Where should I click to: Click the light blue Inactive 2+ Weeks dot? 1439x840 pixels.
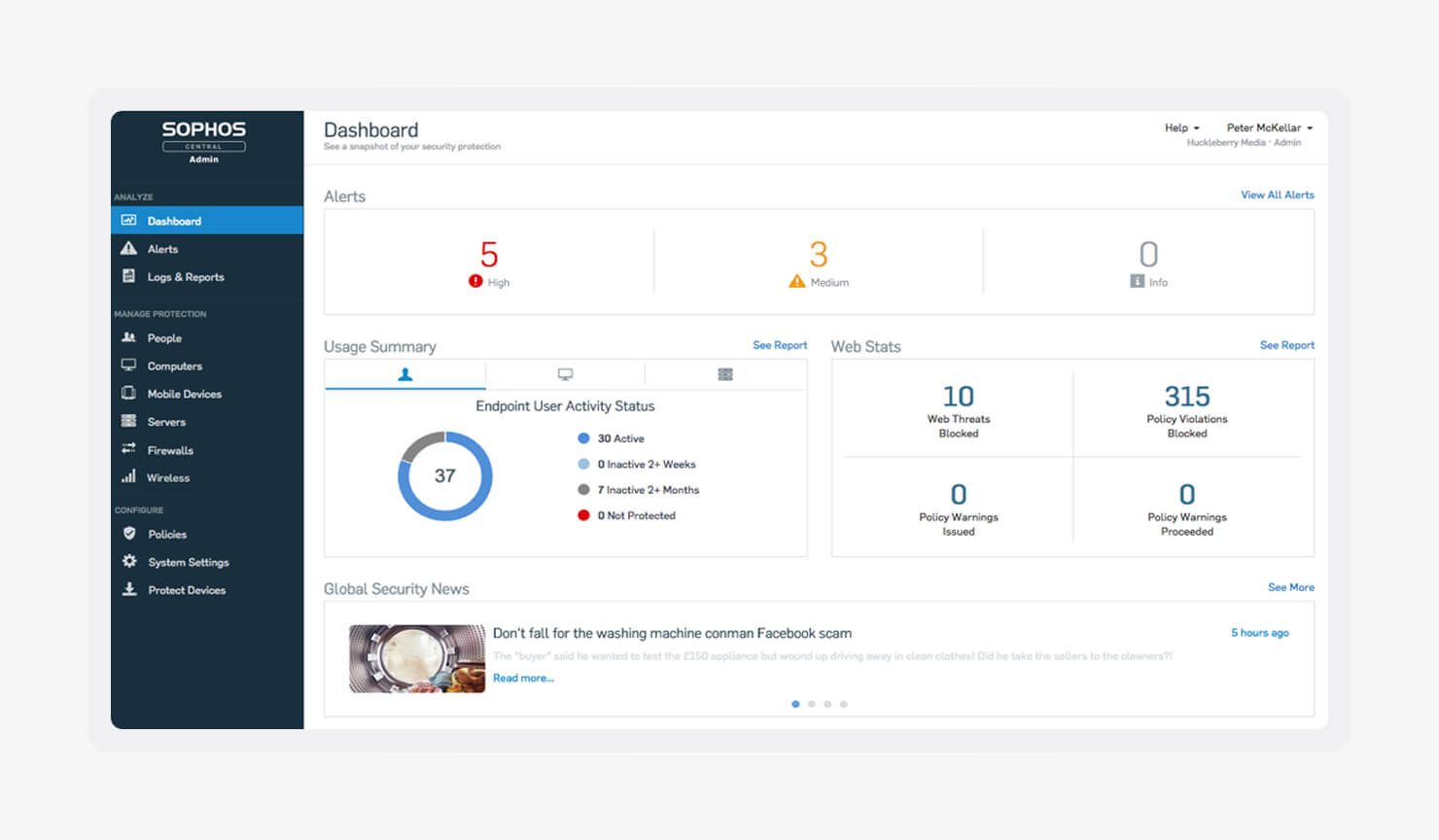[x=583, y=464]
